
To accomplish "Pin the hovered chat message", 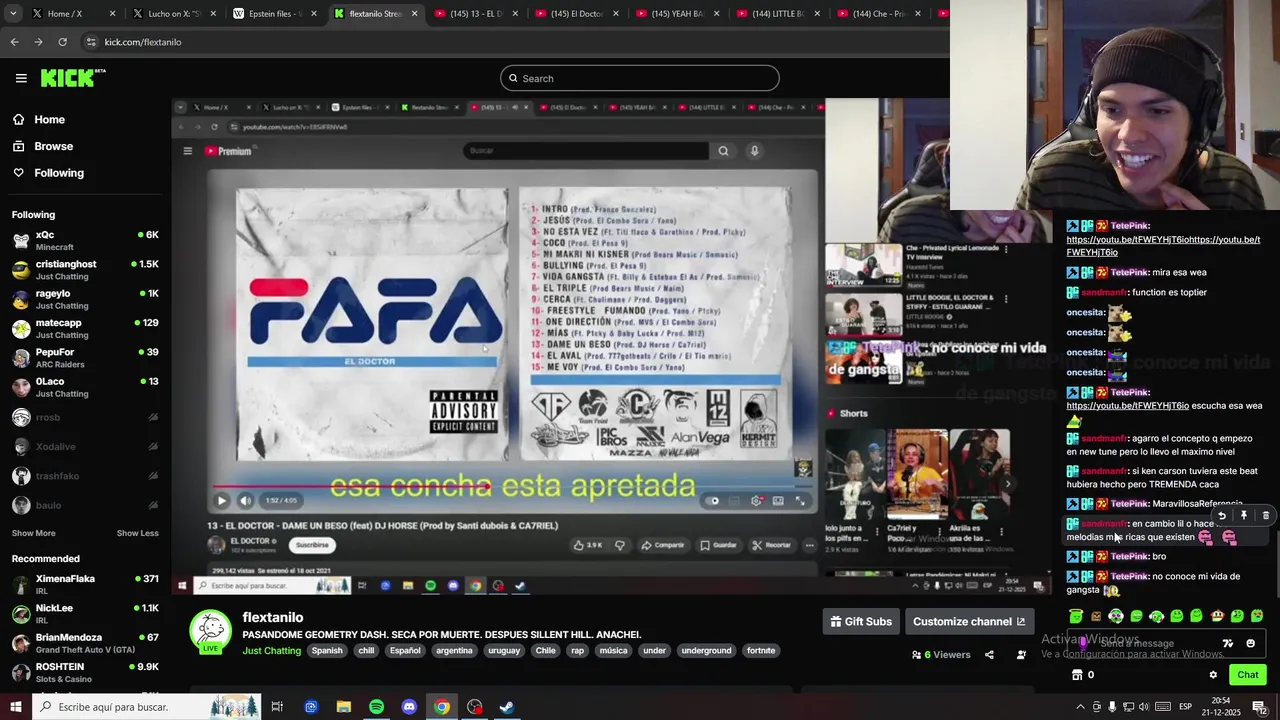I will [1243, 516].
